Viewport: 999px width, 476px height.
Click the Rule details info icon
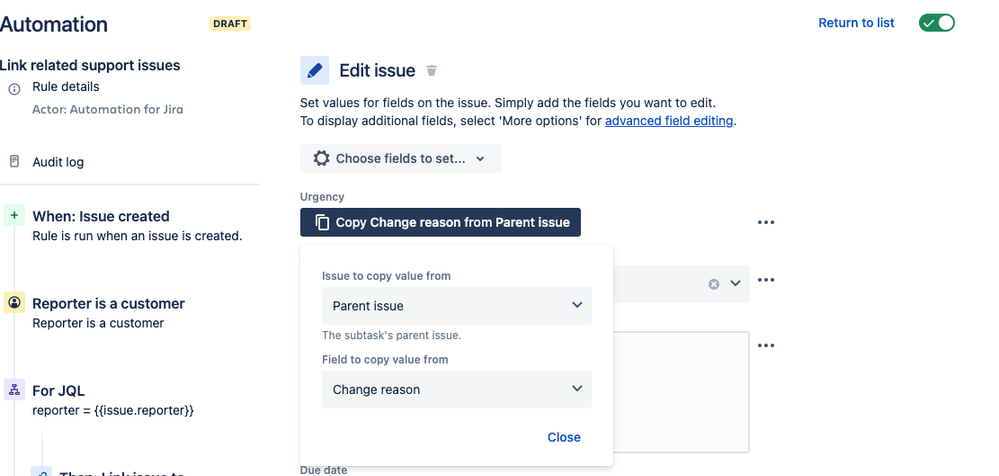(x=14, y=88)
